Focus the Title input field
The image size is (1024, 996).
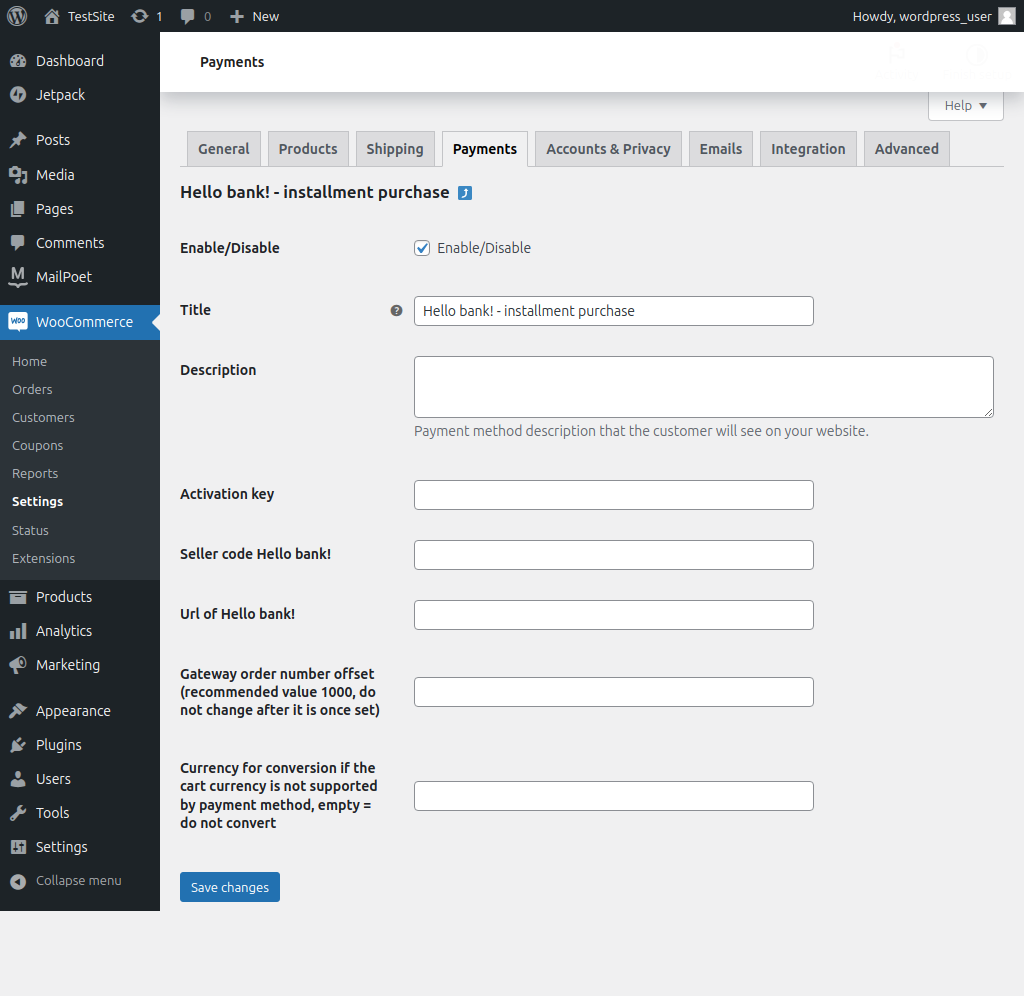point(614,311)
